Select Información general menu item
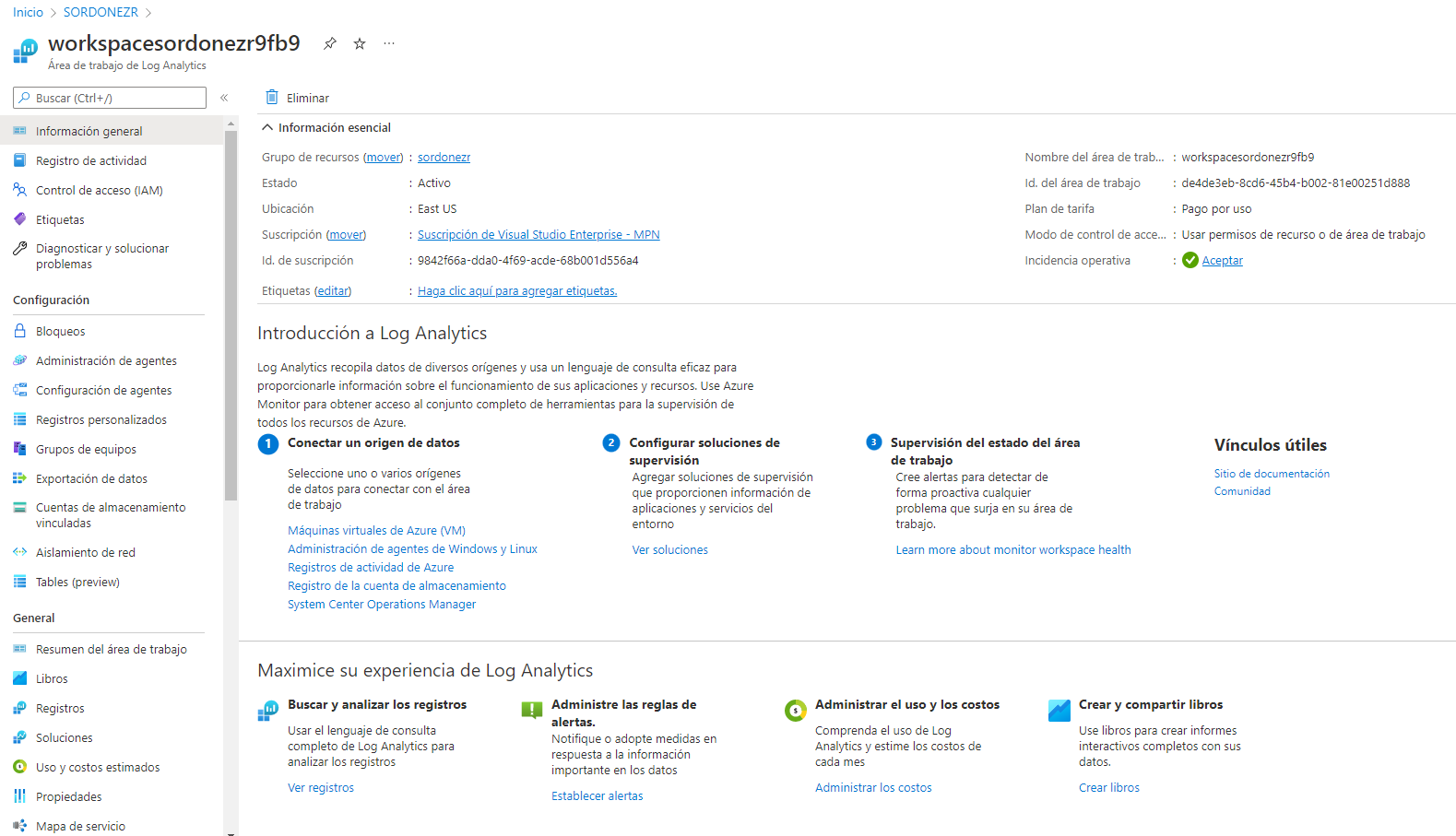The height and width of the screenshot is (836, 1456). [x=112, y=131]
